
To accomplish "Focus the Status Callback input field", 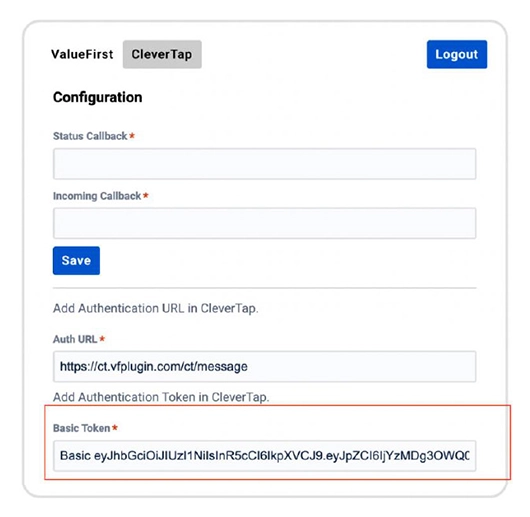I will (264, 164).
